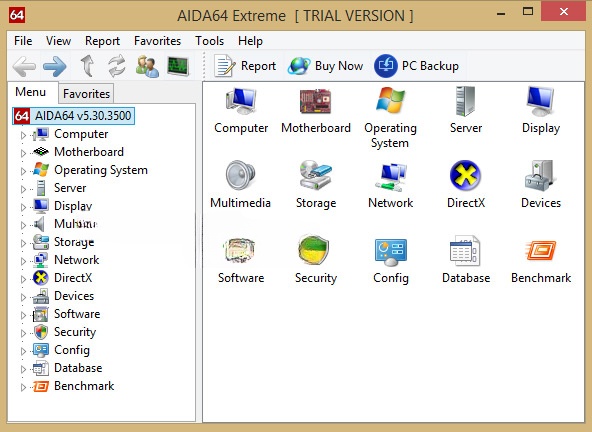Switch to the Favorites tab
This screenshot has width=592, height=432.
click(86, 93)
